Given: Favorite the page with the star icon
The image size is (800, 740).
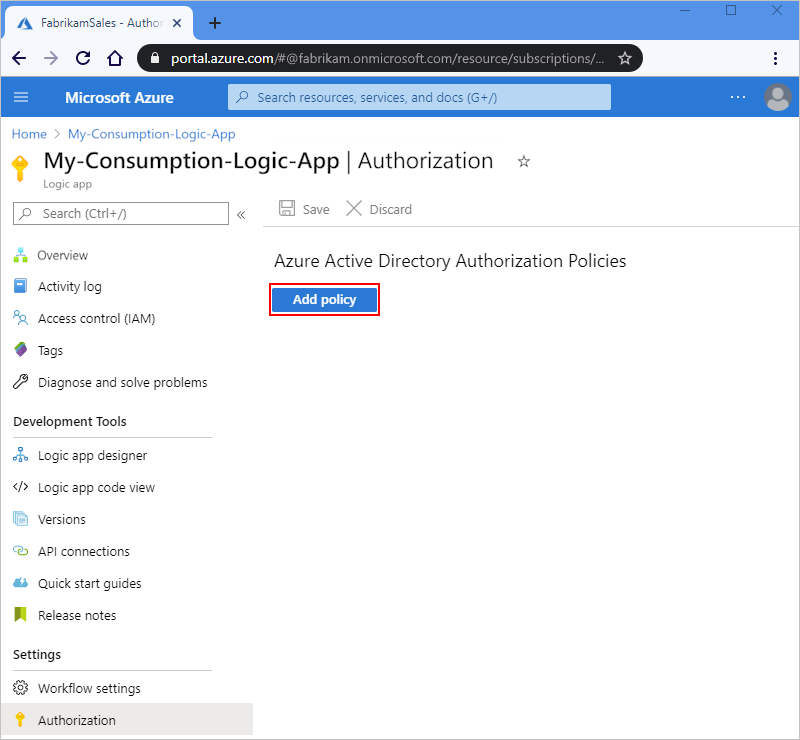Looking at the screenshot, I should coord(523,161).
